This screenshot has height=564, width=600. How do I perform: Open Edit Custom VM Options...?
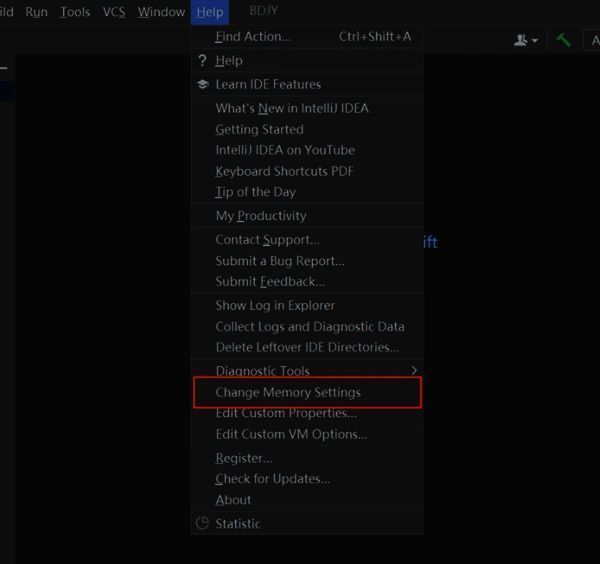click(307, 434)
